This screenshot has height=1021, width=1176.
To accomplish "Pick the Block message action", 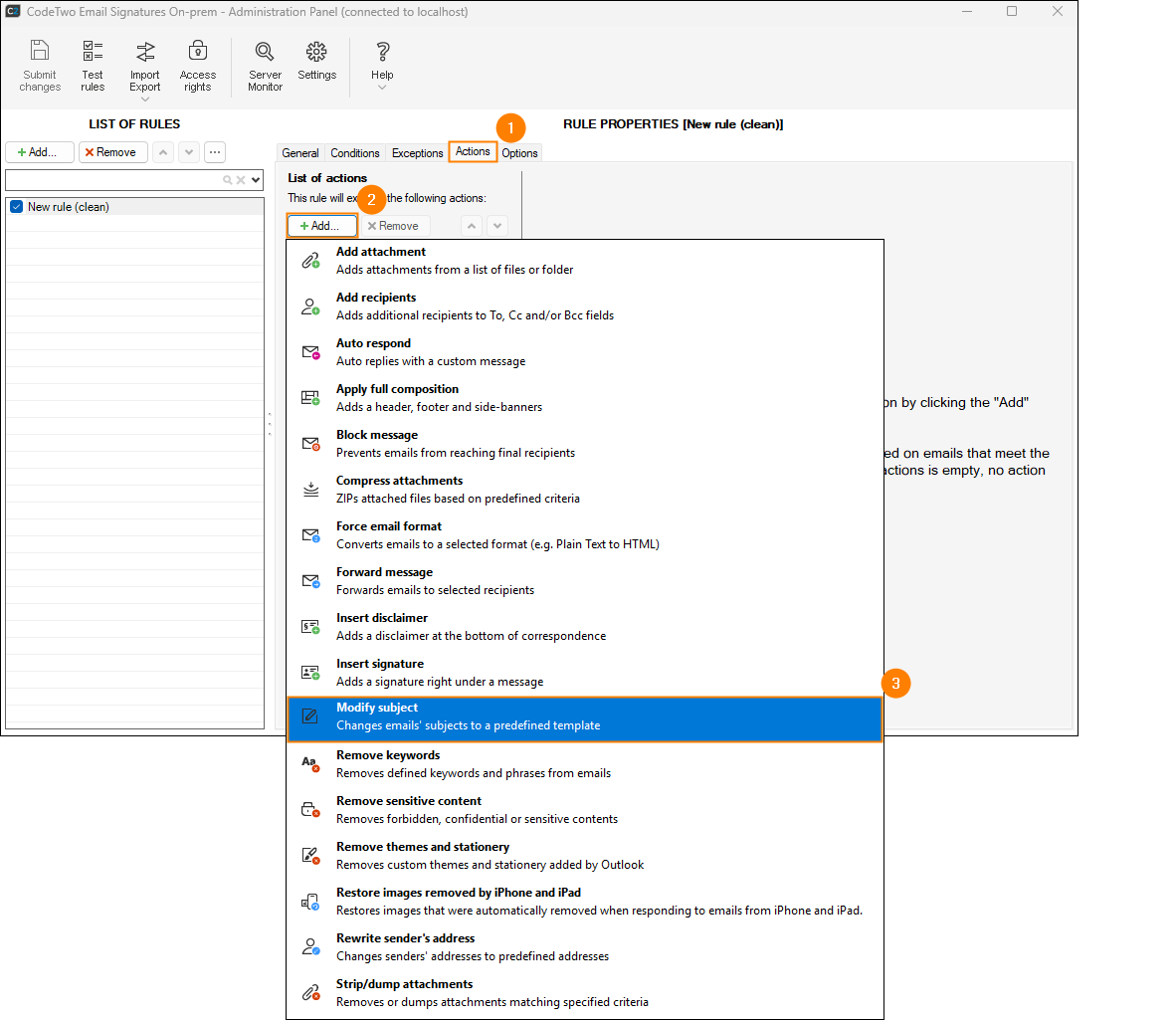I will [584, 444].
